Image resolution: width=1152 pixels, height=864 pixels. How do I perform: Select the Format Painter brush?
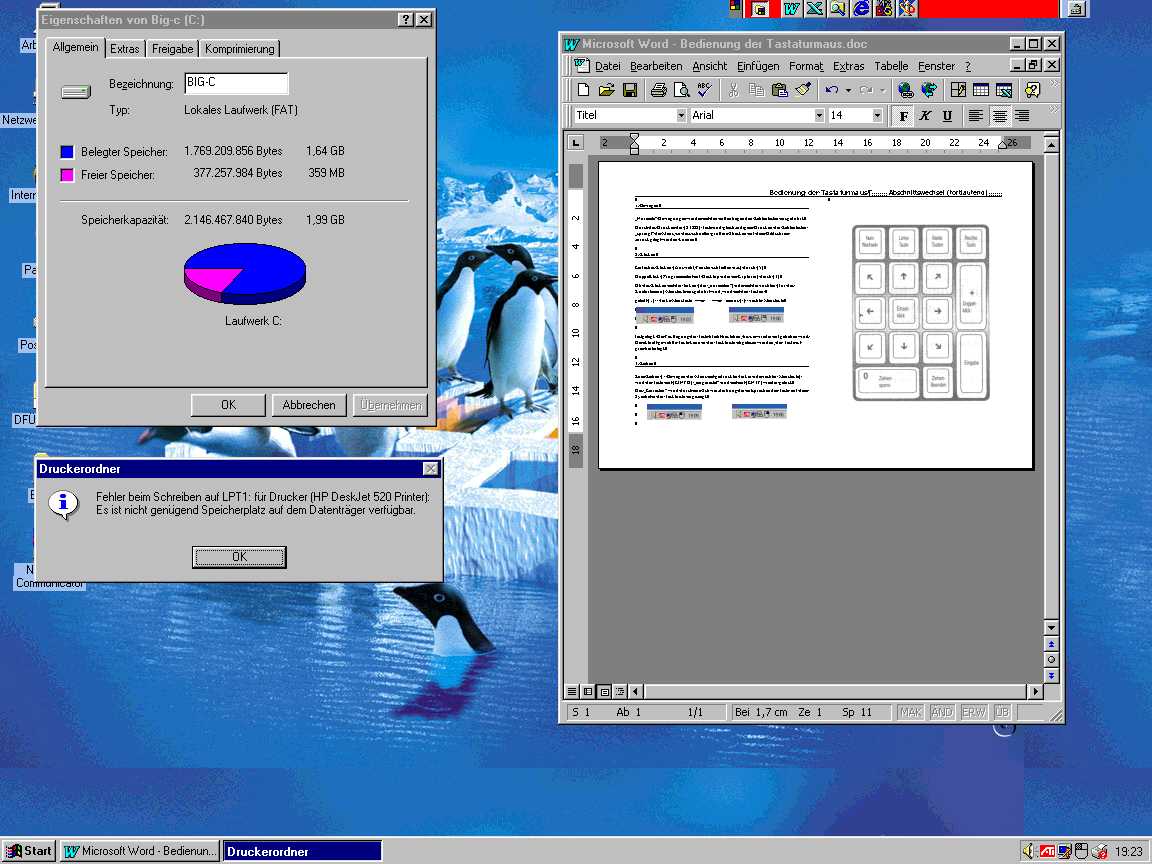click(x=803, y=90)
